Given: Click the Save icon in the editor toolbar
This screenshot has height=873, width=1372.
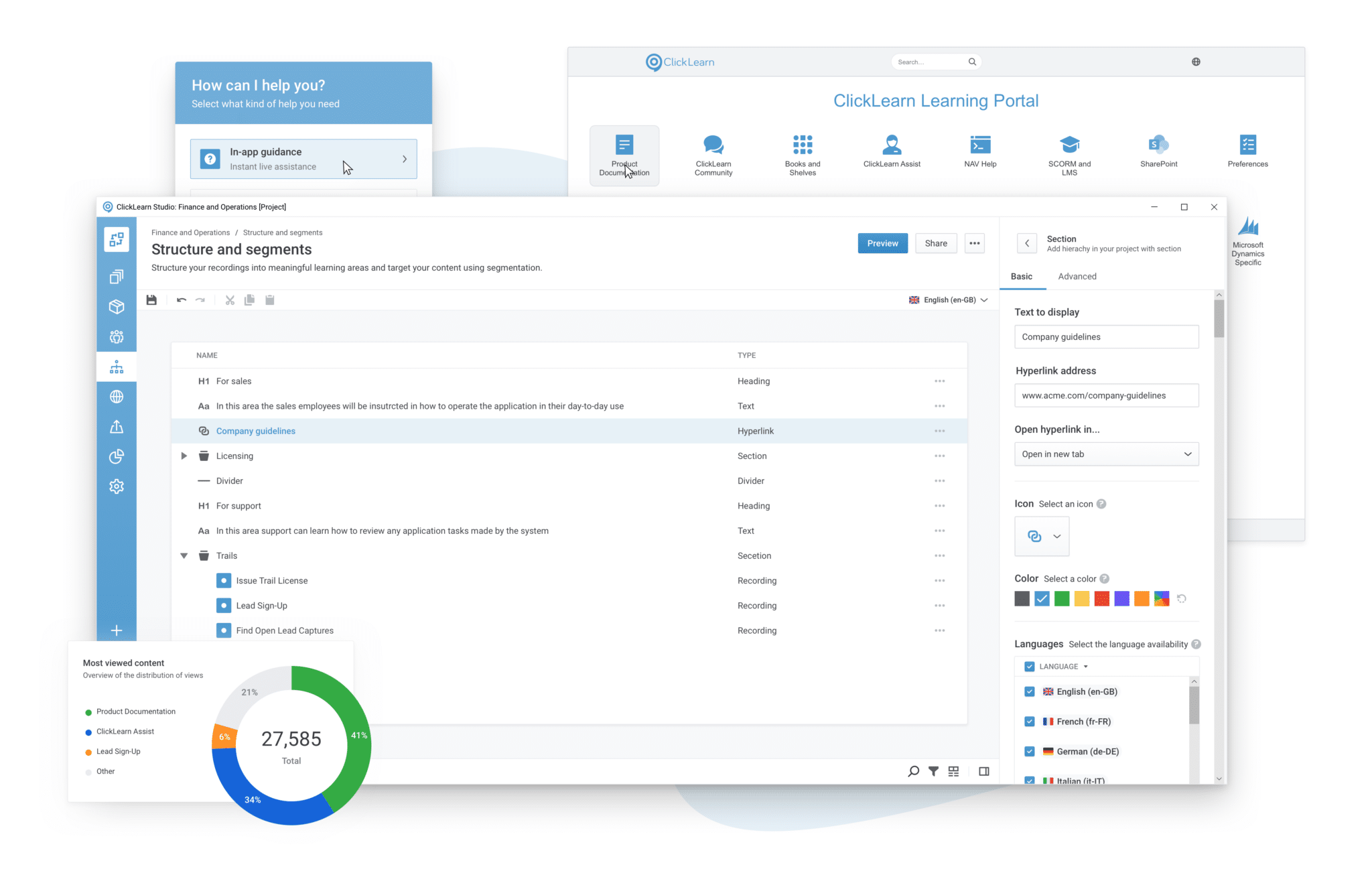Looking at the screenshot, I should coord(151,299).
